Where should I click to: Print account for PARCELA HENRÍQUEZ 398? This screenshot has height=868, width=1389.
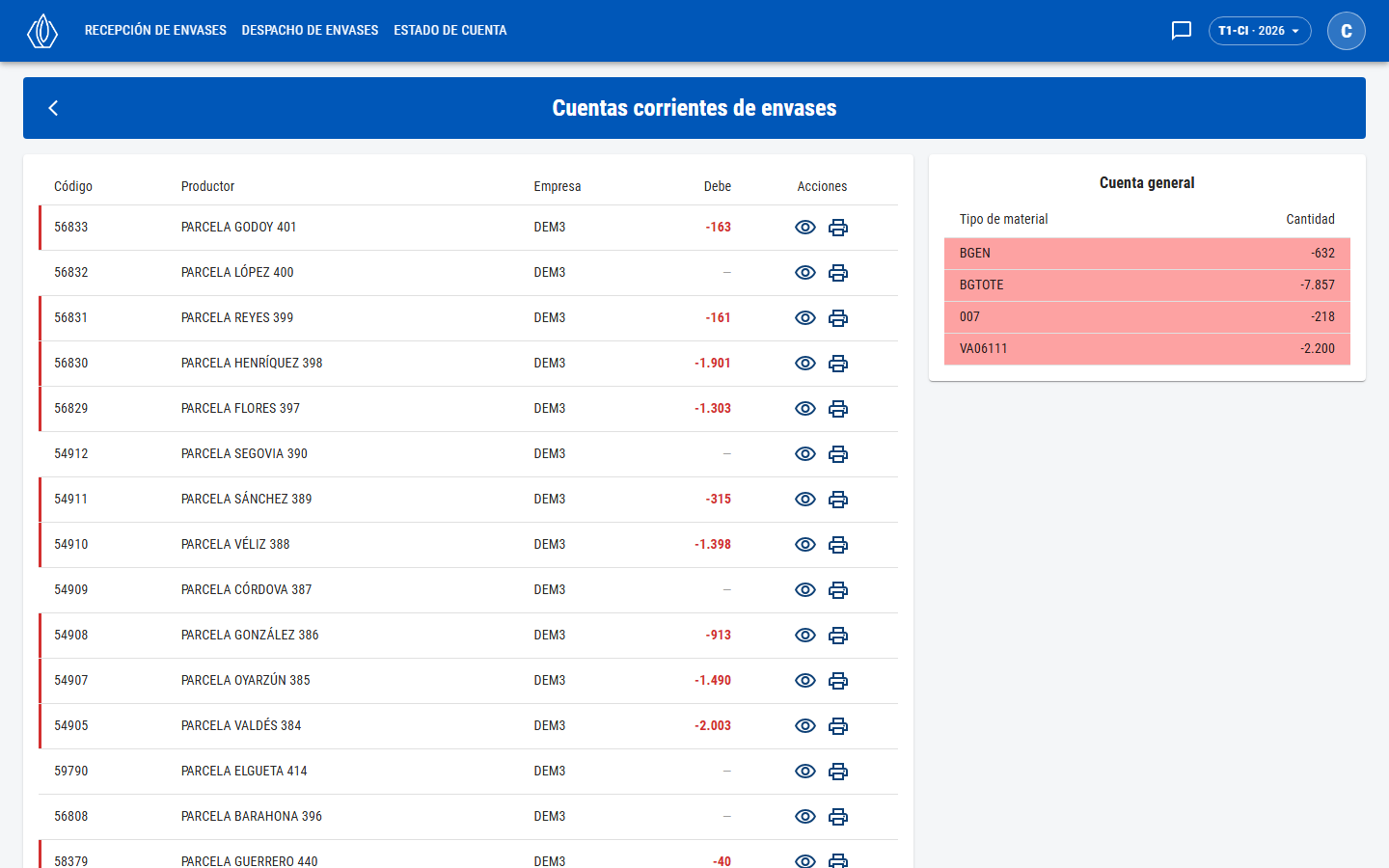(838, 364)
